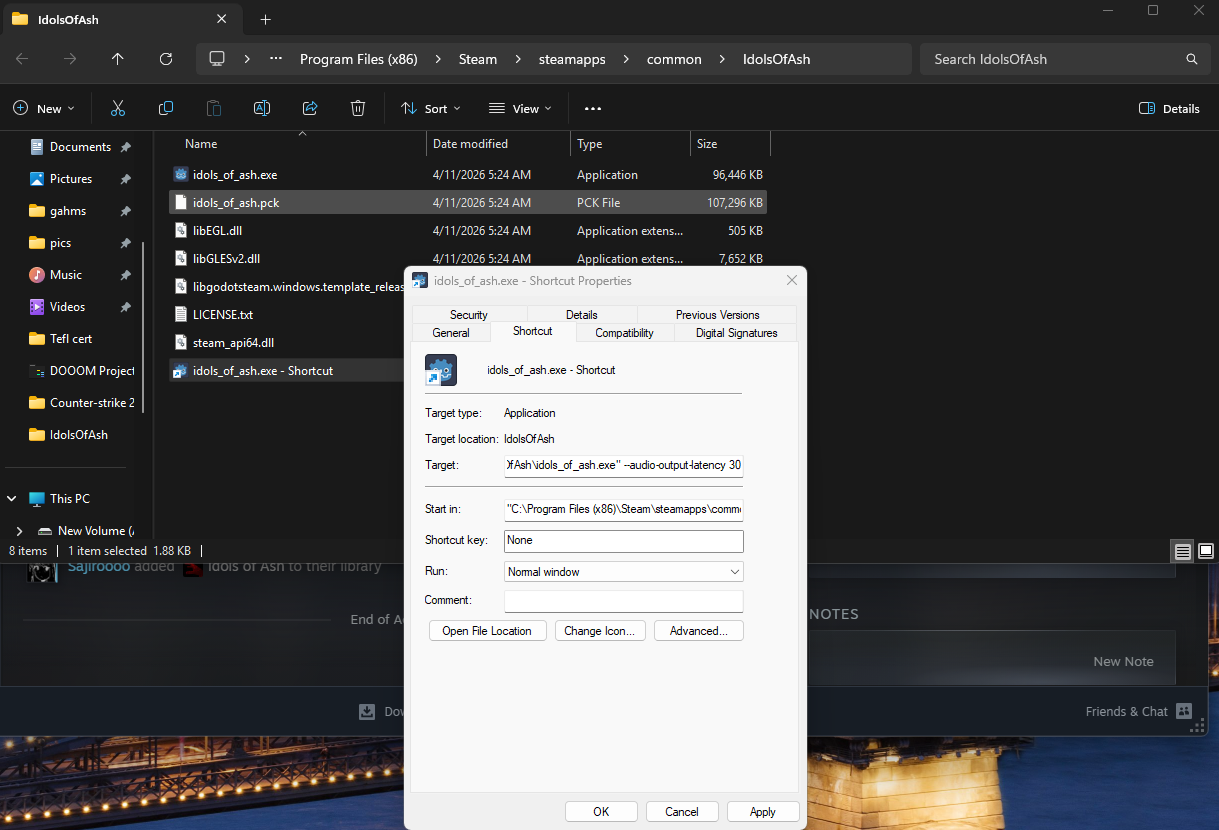Image resolution: width=1219 pixels, height=830 pixels.
Task: Click the Copy icon in toolbar
Action: pyautogui.click(x=166, y=108)
